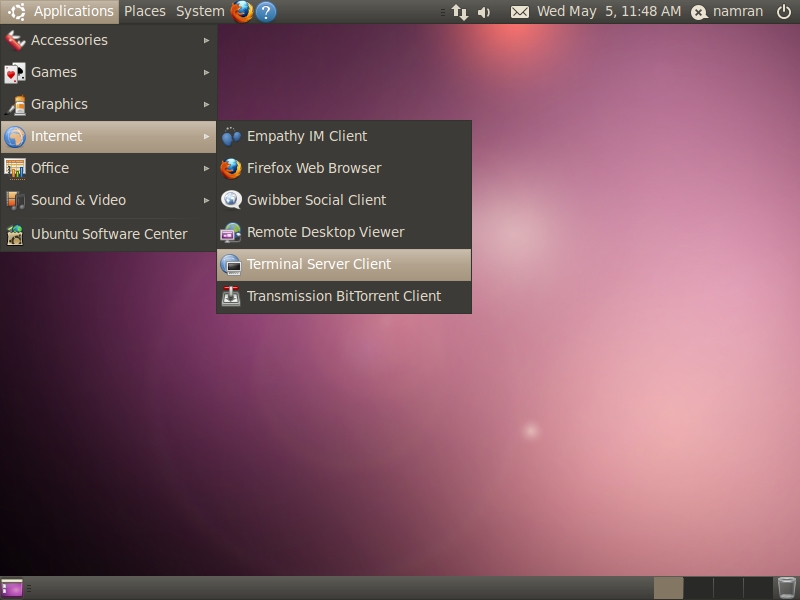Open the help question mark icon
Screen dimensions: 800x600
pyautogui.click(x=266, y=12)
